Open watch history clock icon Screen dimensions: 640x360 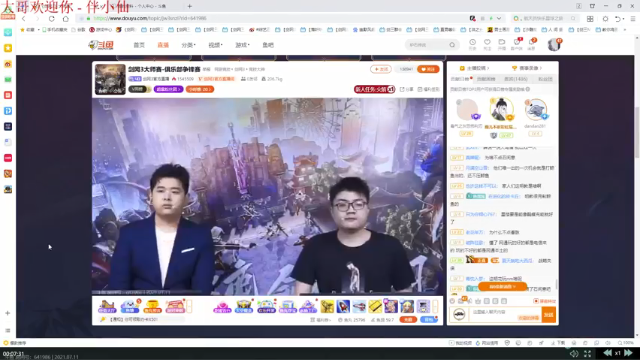click(472, 42)
